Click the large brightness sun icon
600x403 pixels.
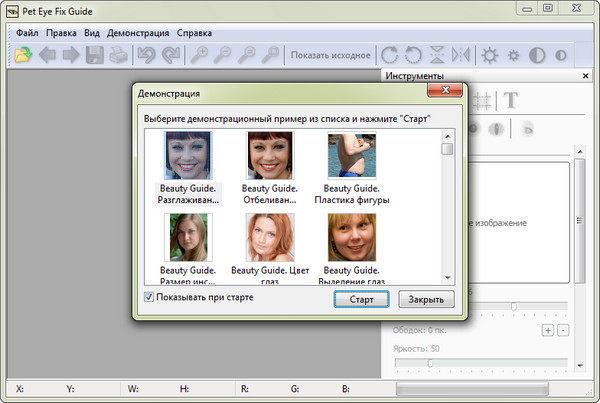pyautogui.click(x=490, y=55)
